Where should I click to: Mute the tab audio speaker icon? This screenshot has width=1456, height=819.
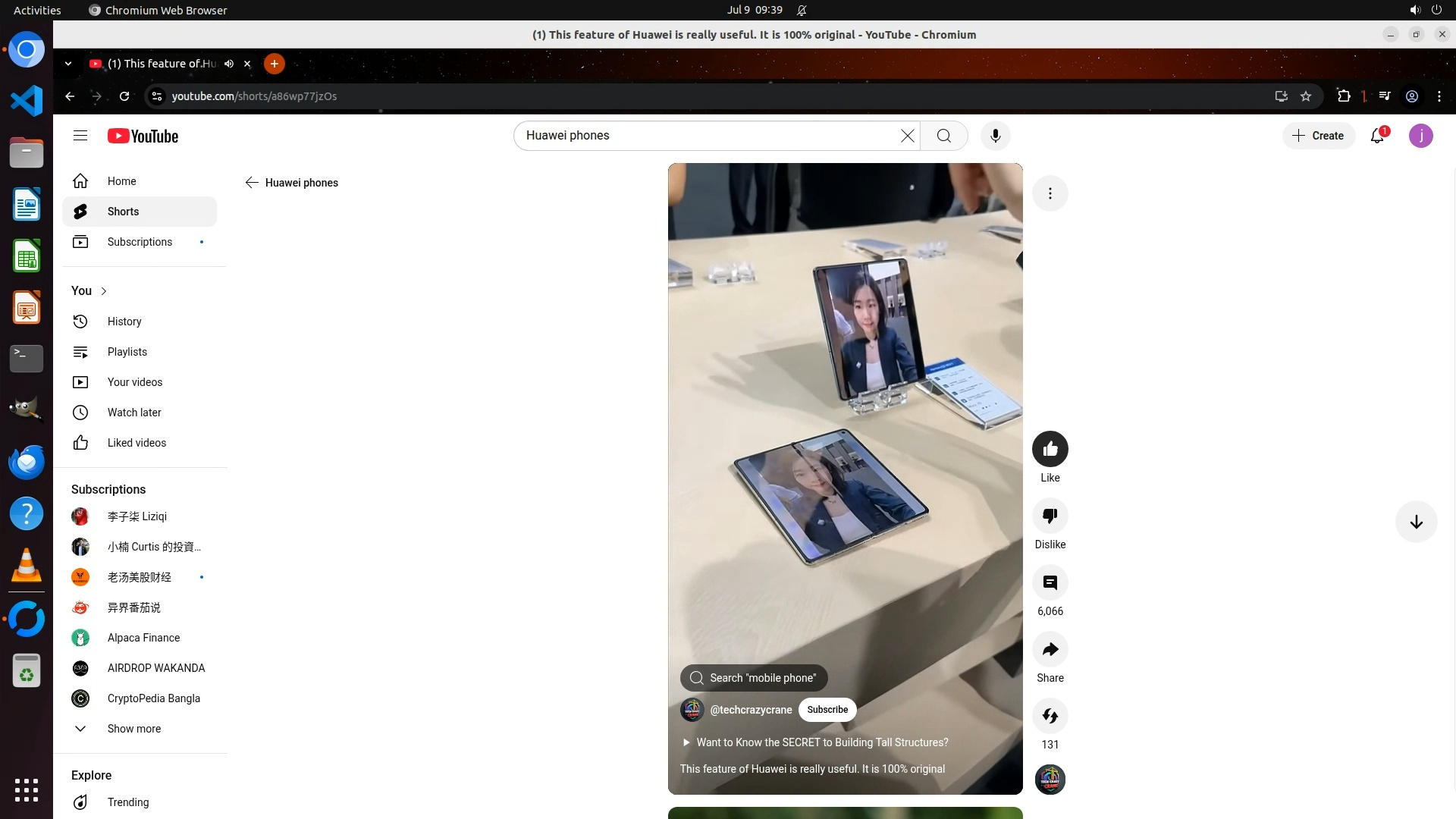229,64
